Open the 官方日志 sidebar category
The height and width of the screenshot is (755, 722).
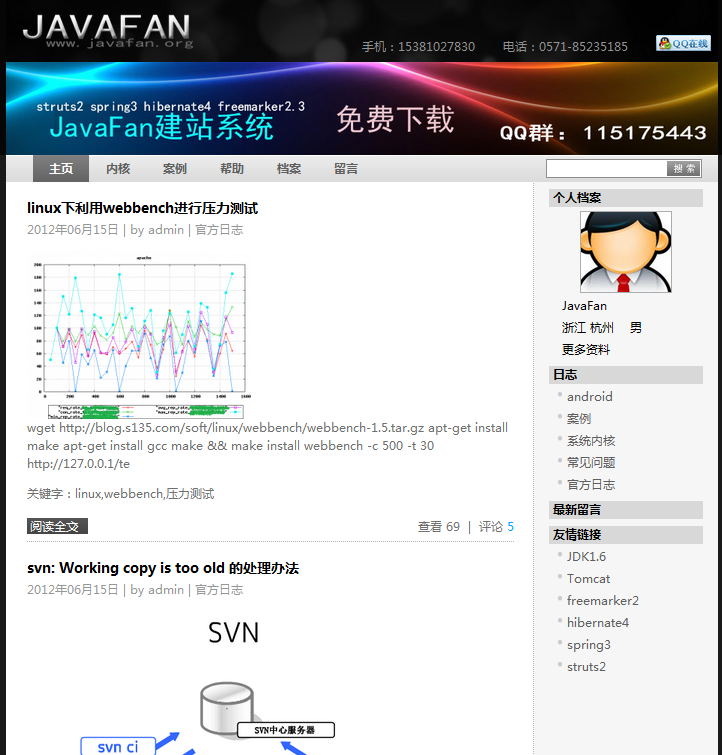pyautogui.click(x=591, y=485)
